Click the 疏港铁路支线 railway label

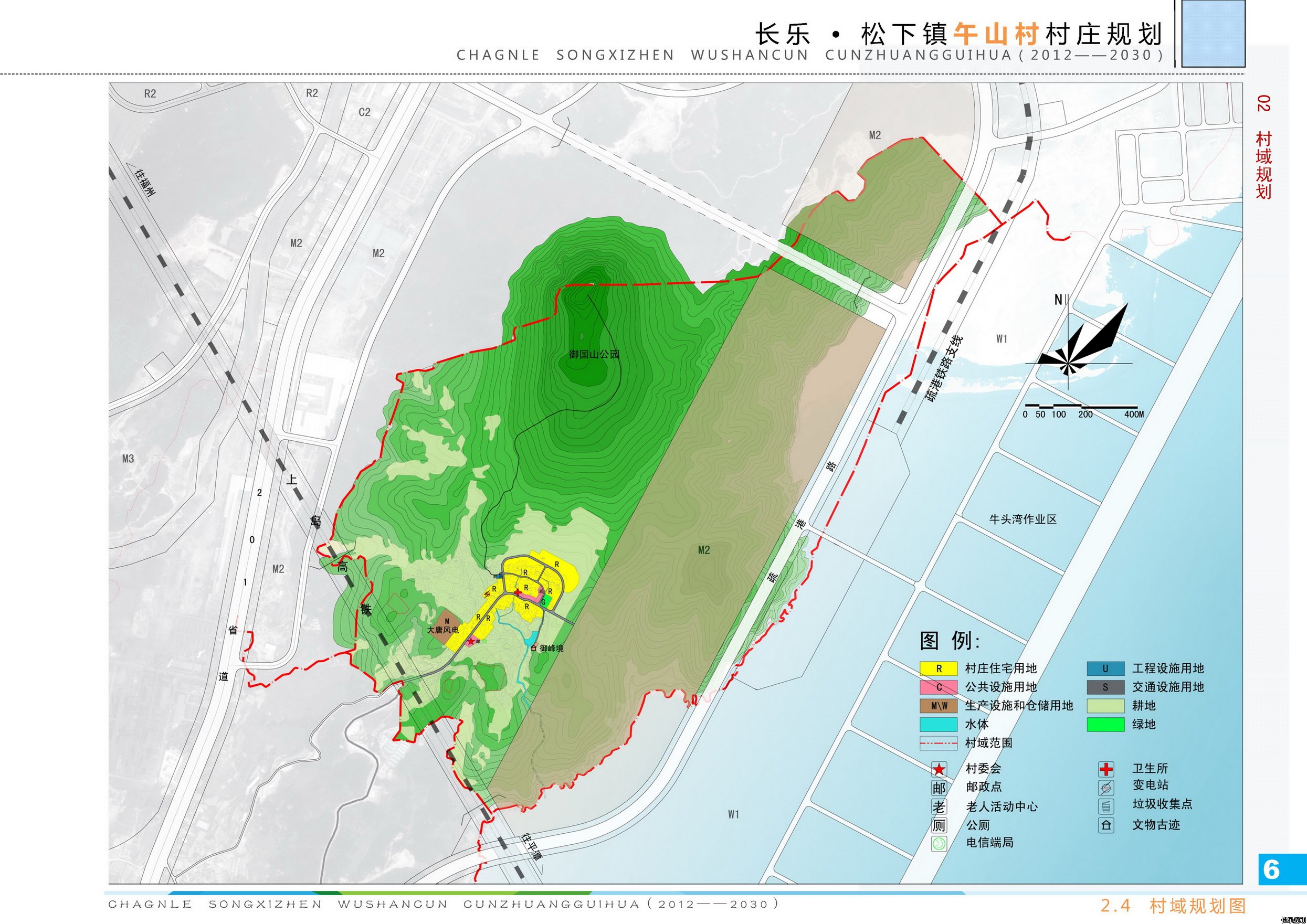(945, 369)
